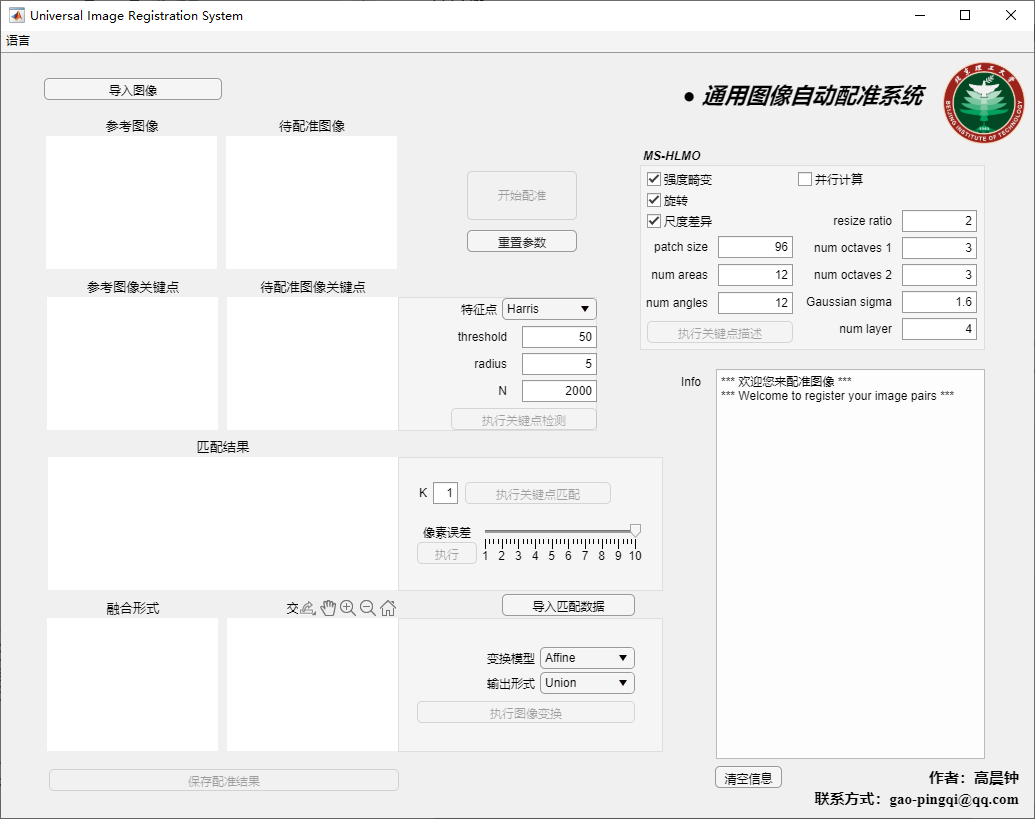Click the 导入图像 button
Screen dimensions: 1035x819
(x=133, y=90)
